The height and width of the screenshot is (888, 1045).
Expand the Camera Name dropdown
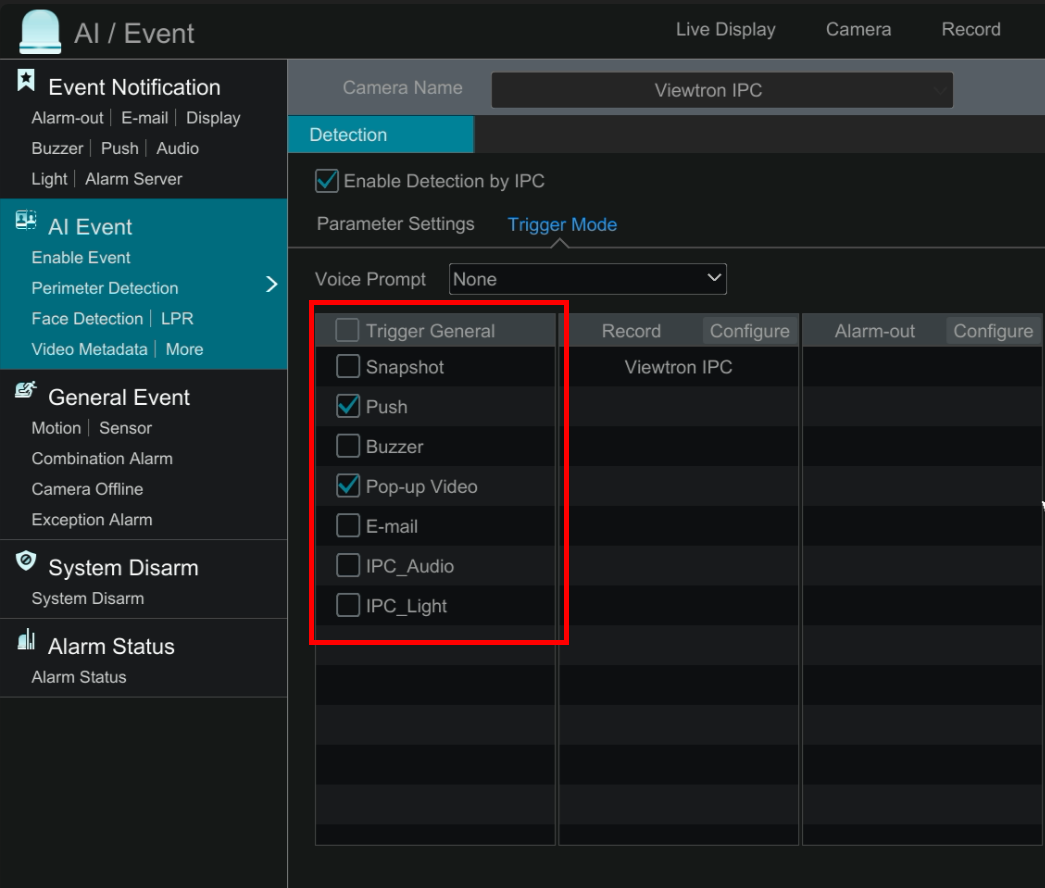[722, 90]
